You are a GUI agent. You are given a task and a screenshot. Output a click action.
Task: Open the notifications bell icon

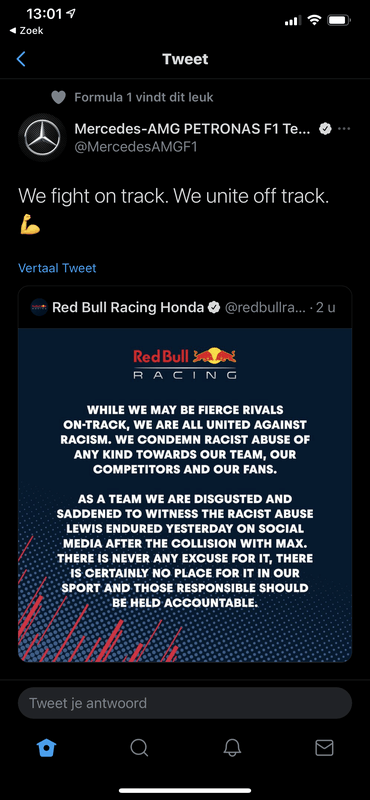[232, 748]
